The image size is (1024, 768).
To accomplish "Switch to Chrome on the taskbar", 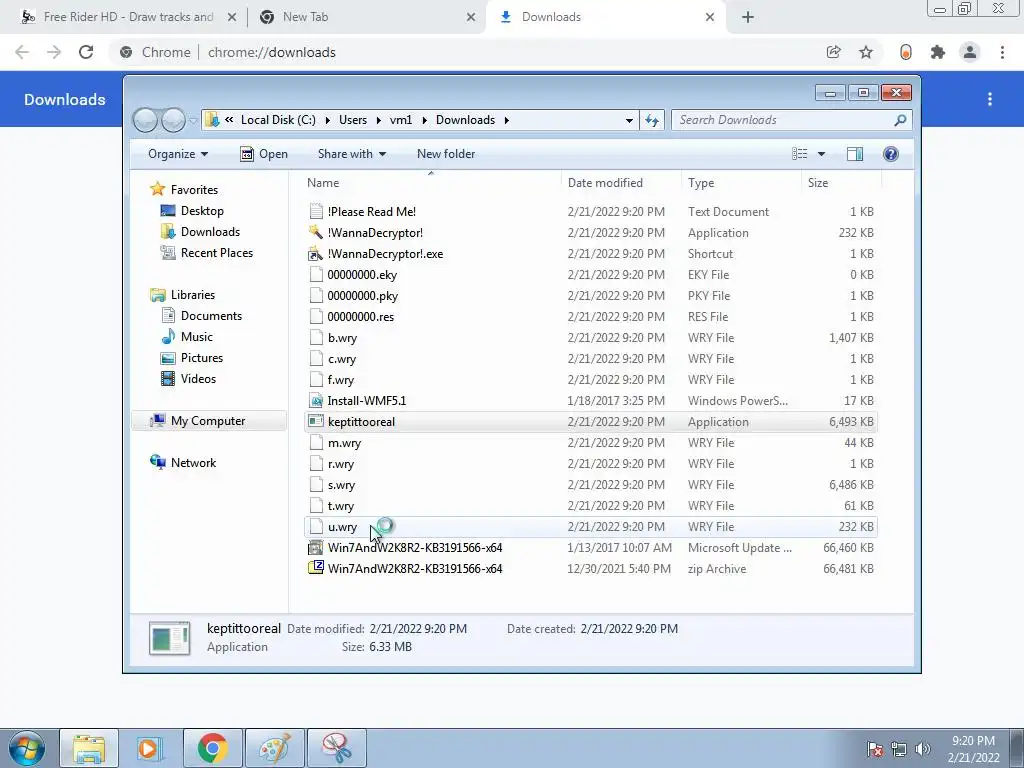I will click(212, 748).
